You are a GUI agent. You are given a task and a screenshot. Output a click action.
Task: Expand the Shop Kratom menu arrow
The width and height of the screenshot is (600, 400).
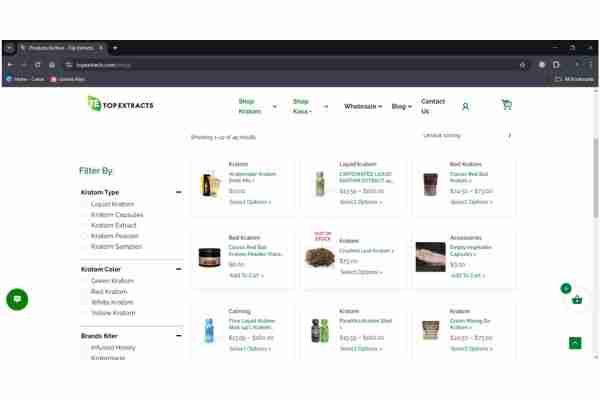[x=275, y=106]
